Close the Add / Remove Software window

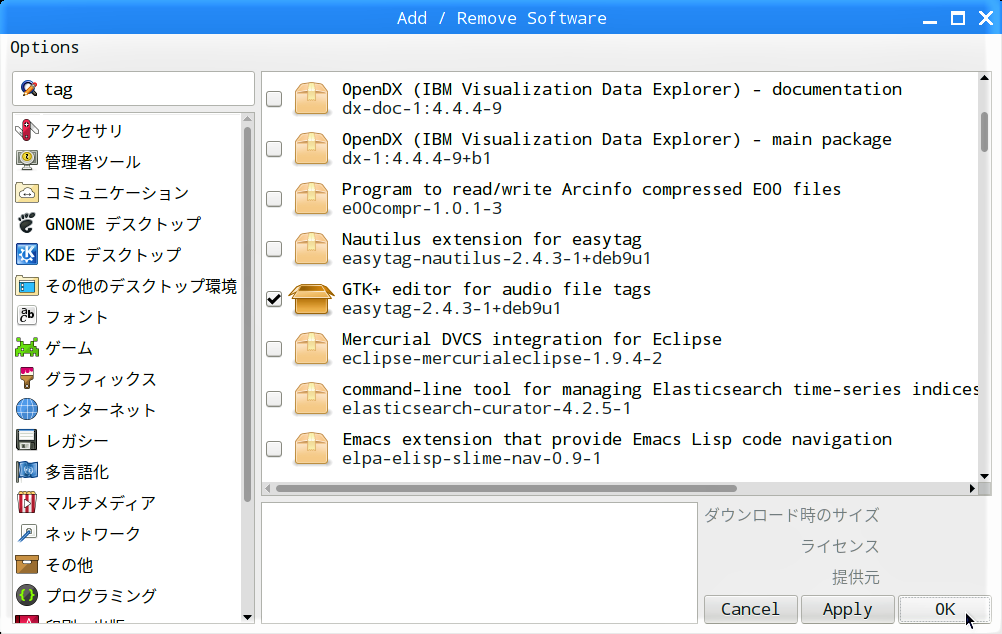986,18
